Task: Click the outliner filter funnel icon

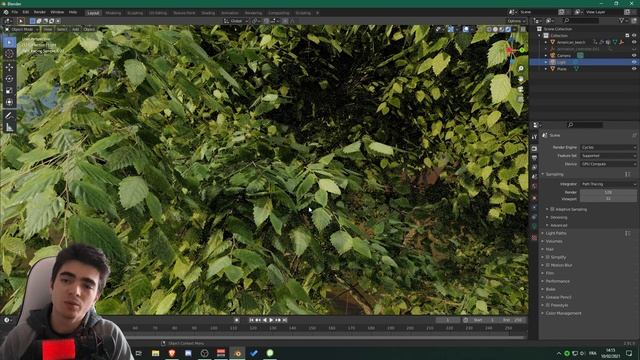Action: tap(621, 20)
